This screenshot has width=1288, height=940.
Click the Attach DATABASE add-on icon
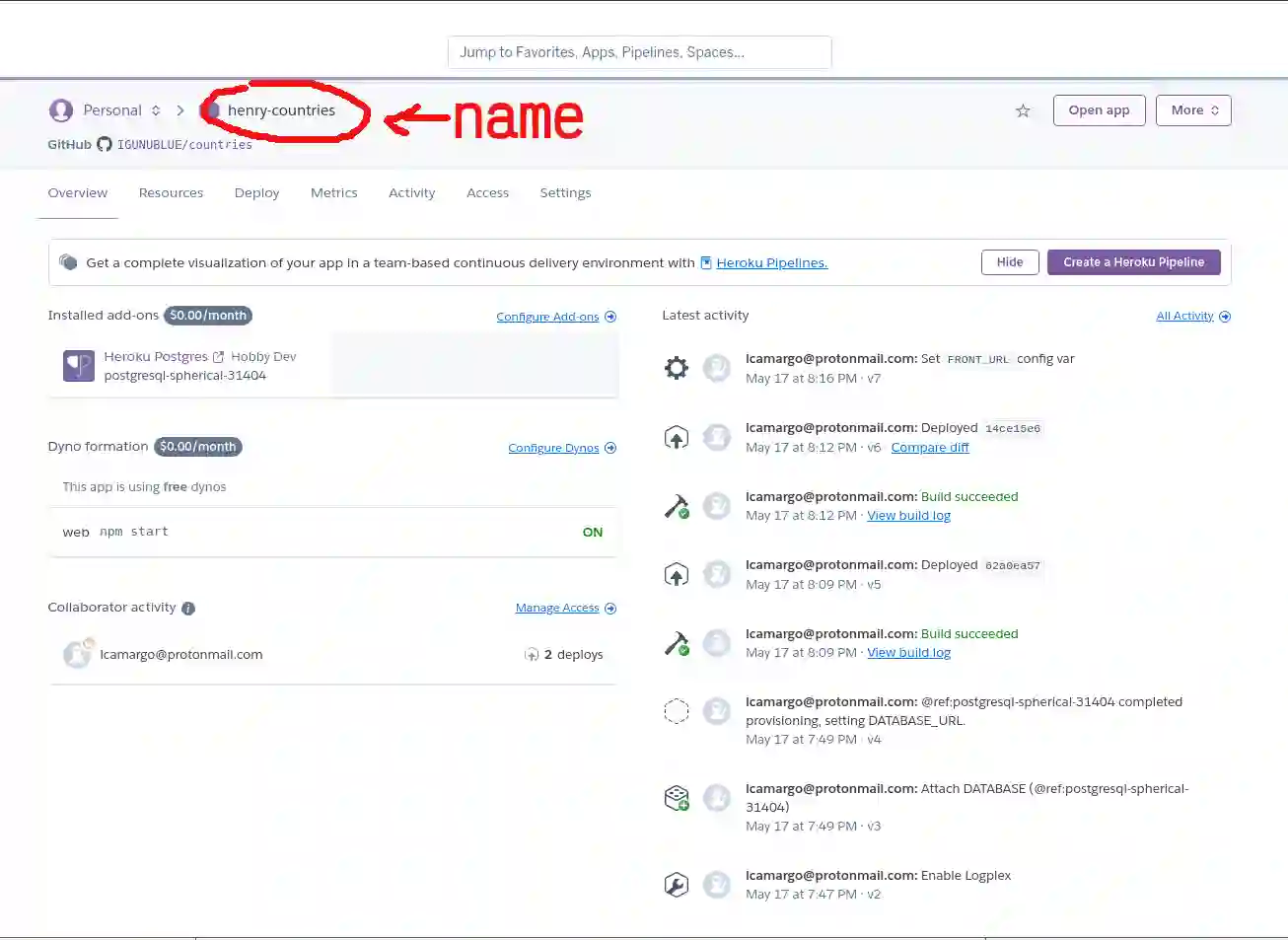[x=677, y=797]
